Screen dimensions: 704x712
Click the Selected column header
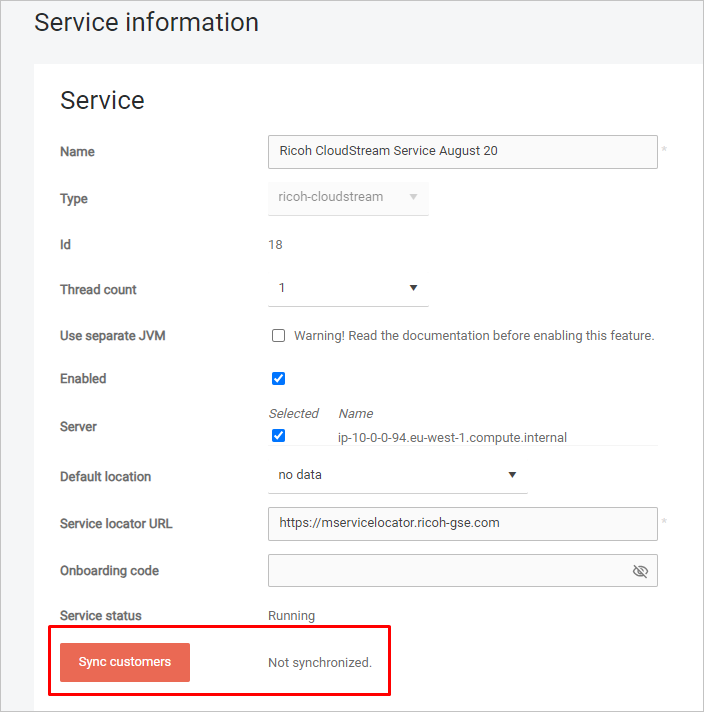[x=293, y=413]
